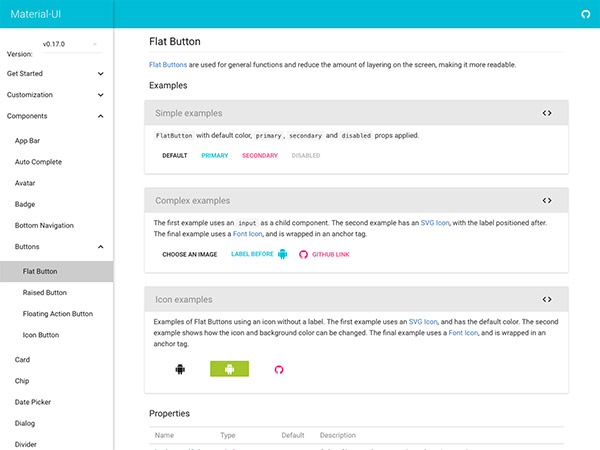
Task: Open the version v0.17.0 dropdown
Action: point(71,44)
